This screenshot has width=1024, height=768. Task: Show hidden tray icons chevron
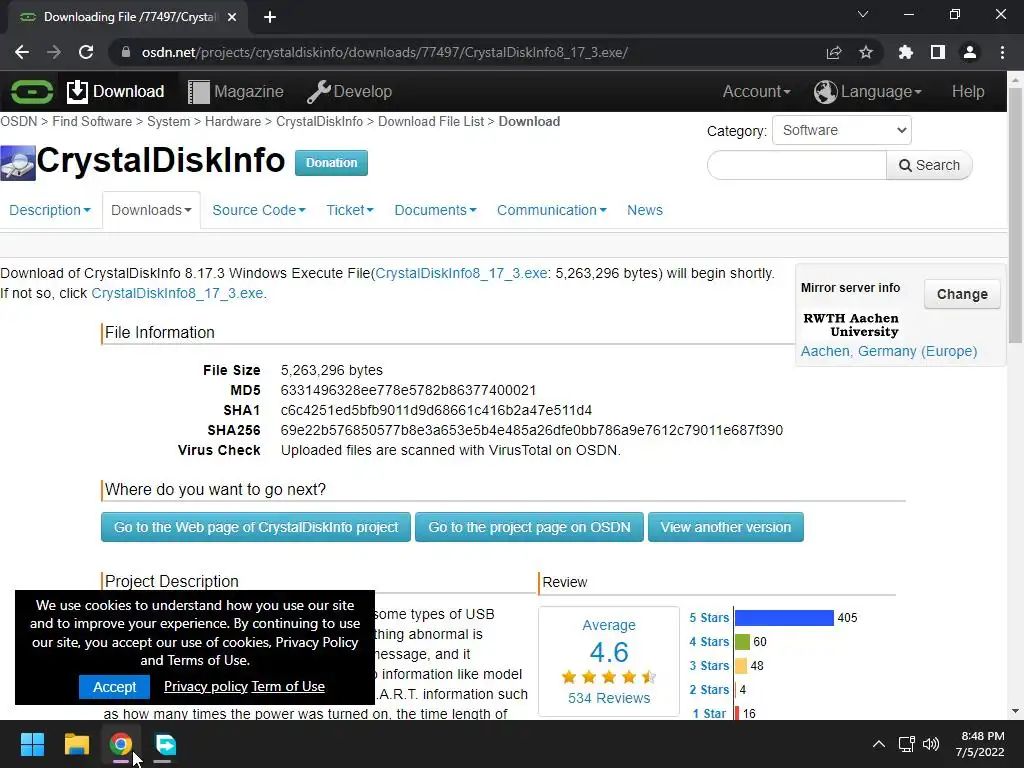(879, 744)
